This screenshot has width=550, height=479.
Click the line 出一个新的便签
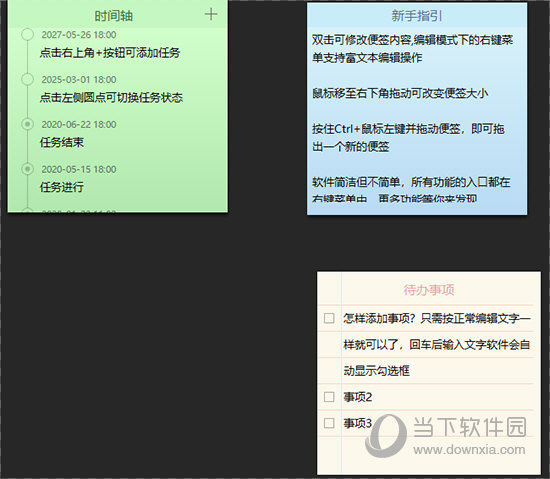(351, 146)
